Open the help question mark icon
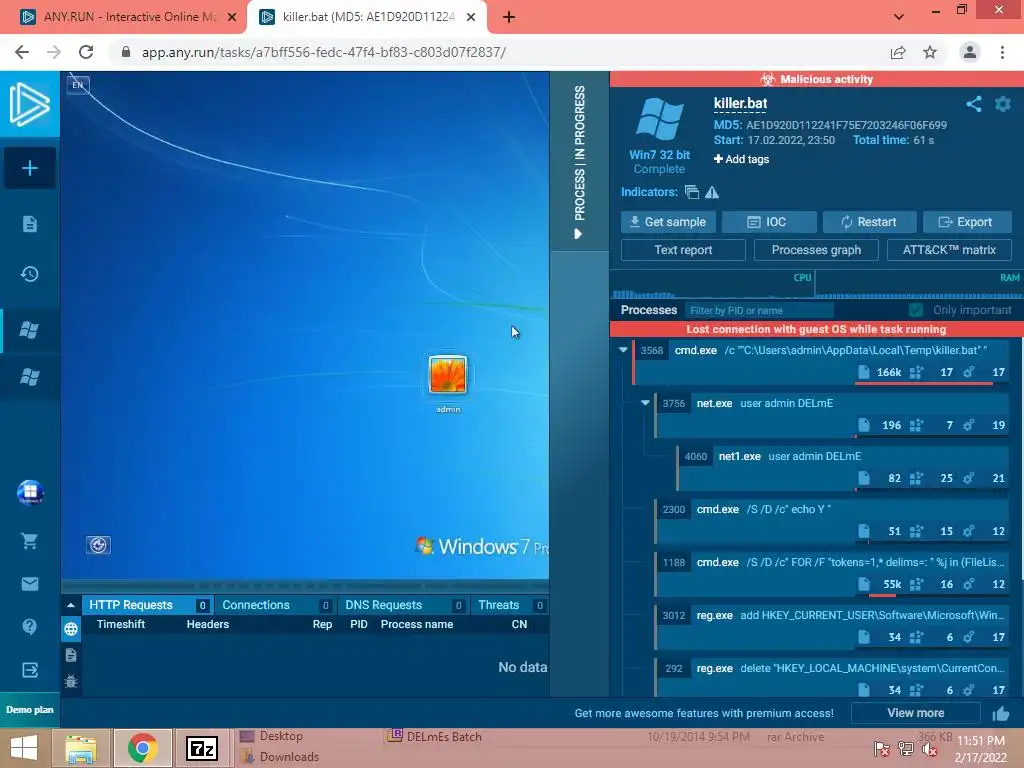The height and width of the screenshot is (768, 1024). pyautogui.click(x=29, y=627)
